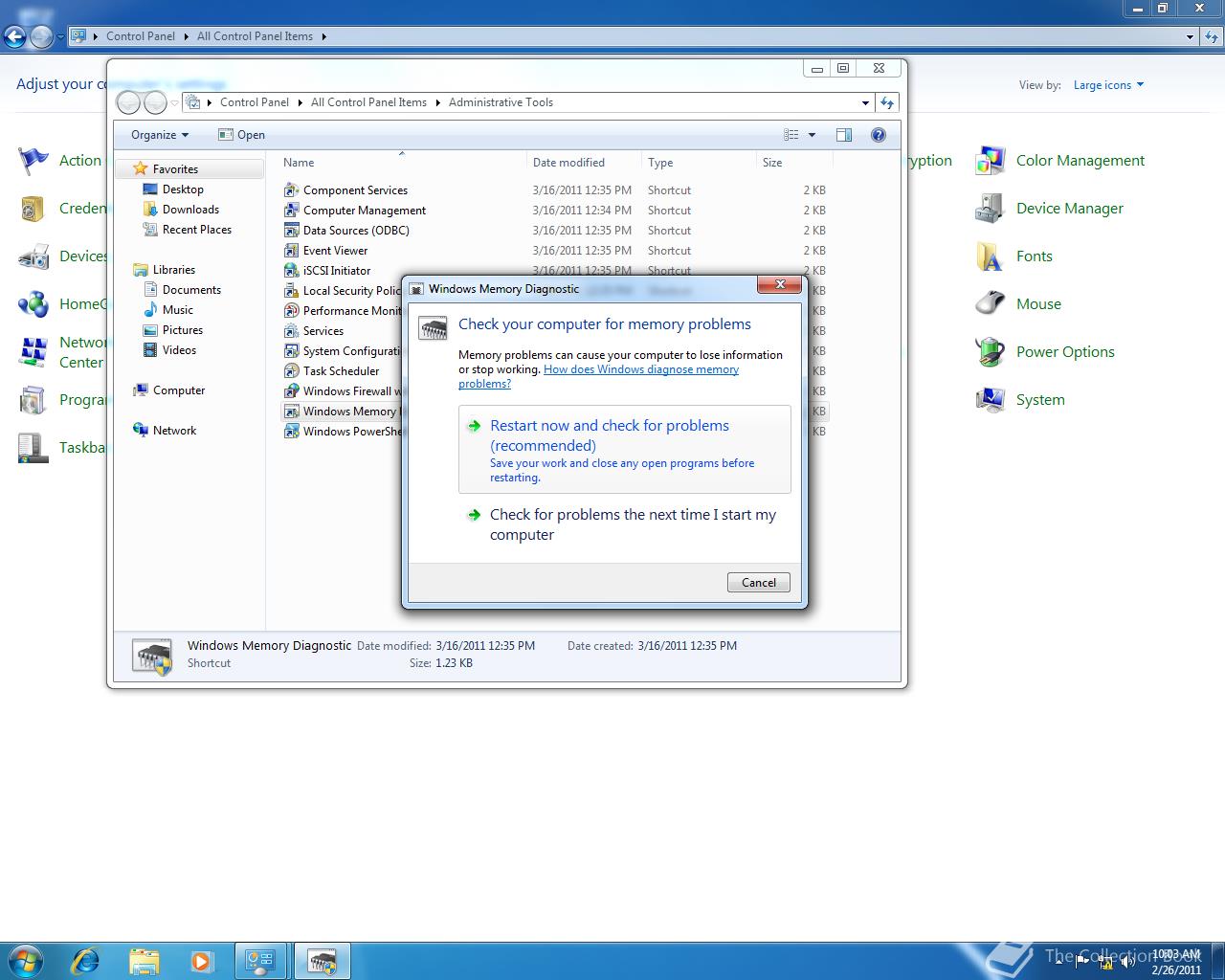Viewport: 1225px width, 980px height.
Task: Toggle the preview pane icon
Action: tap(844, 135)
